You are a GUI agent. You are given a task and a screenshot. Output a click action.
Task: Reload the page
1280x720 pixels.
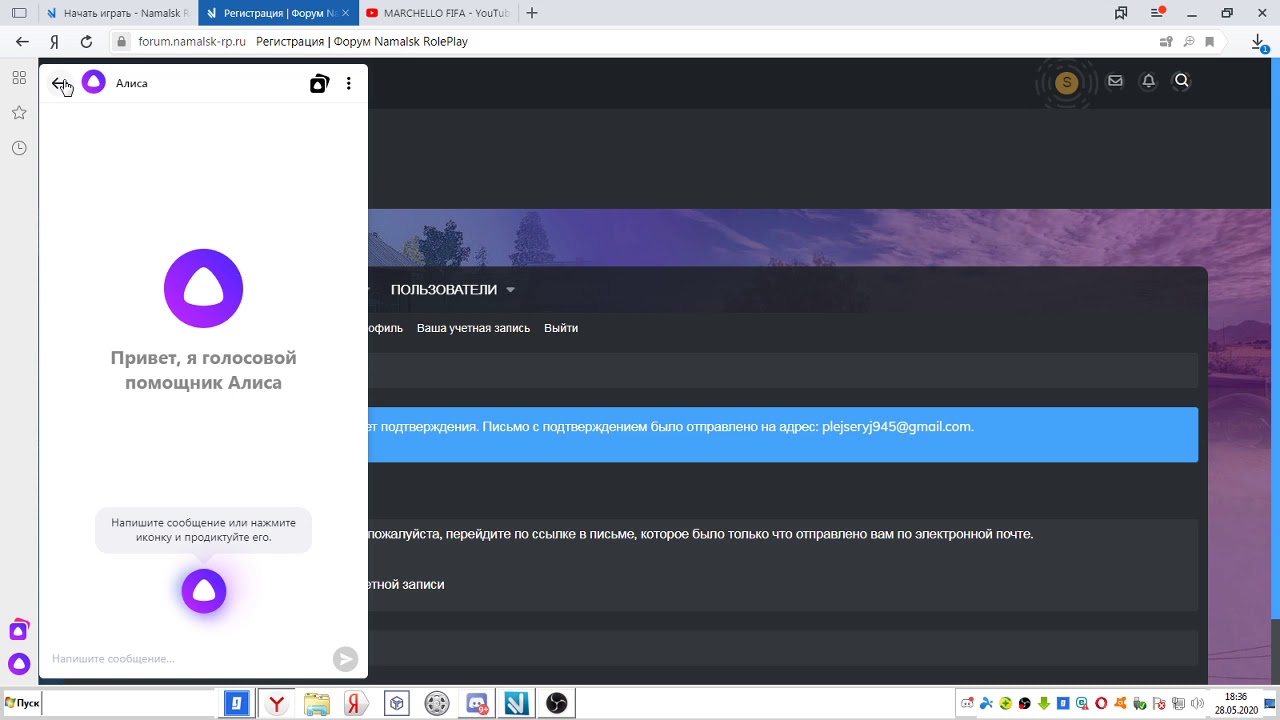coord(86,42)
